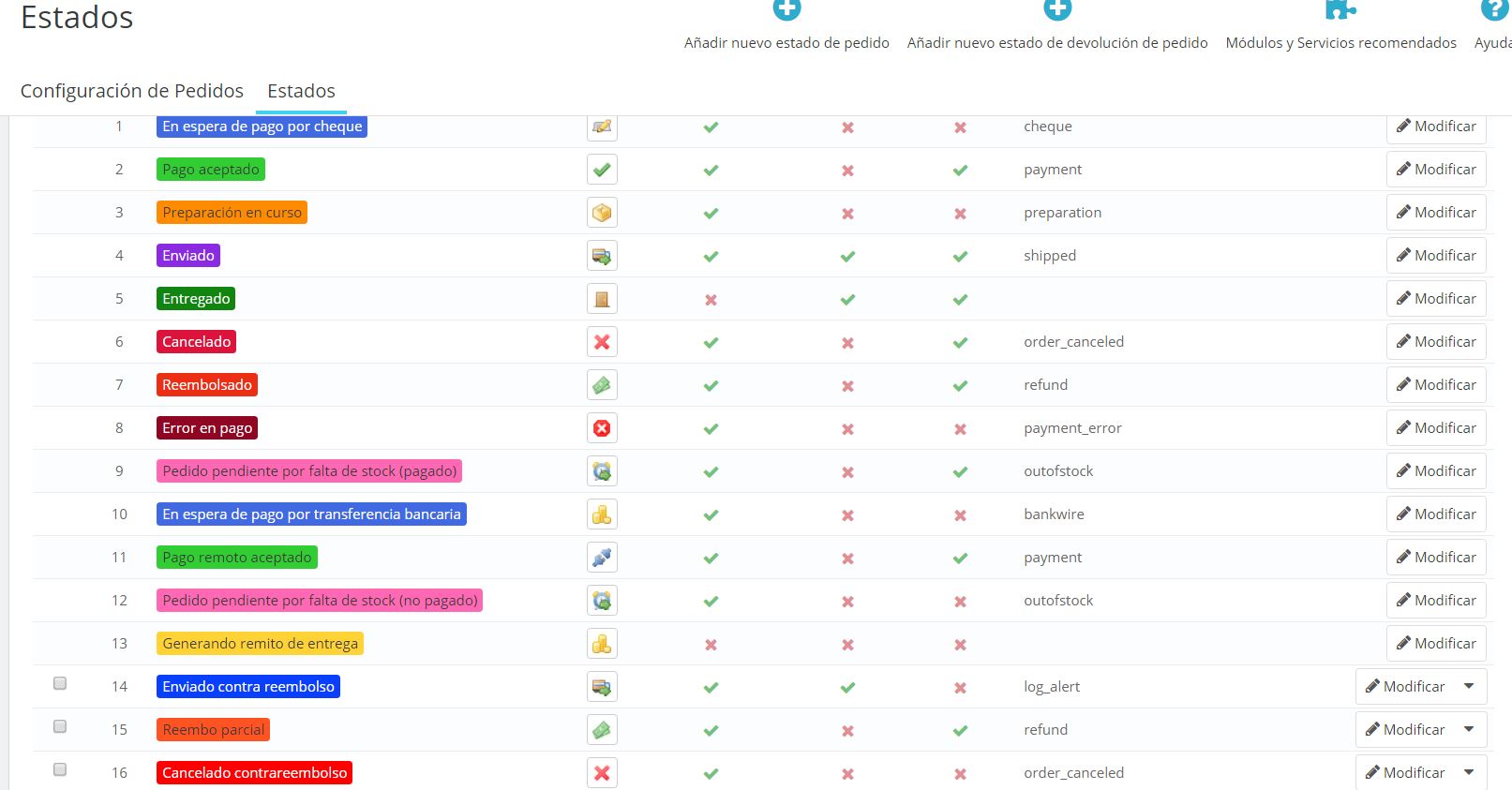The width and height of the screenshot is (1512, 790).
Task: Select the box icon for Preparación en curso
Action: click(602, 213)
